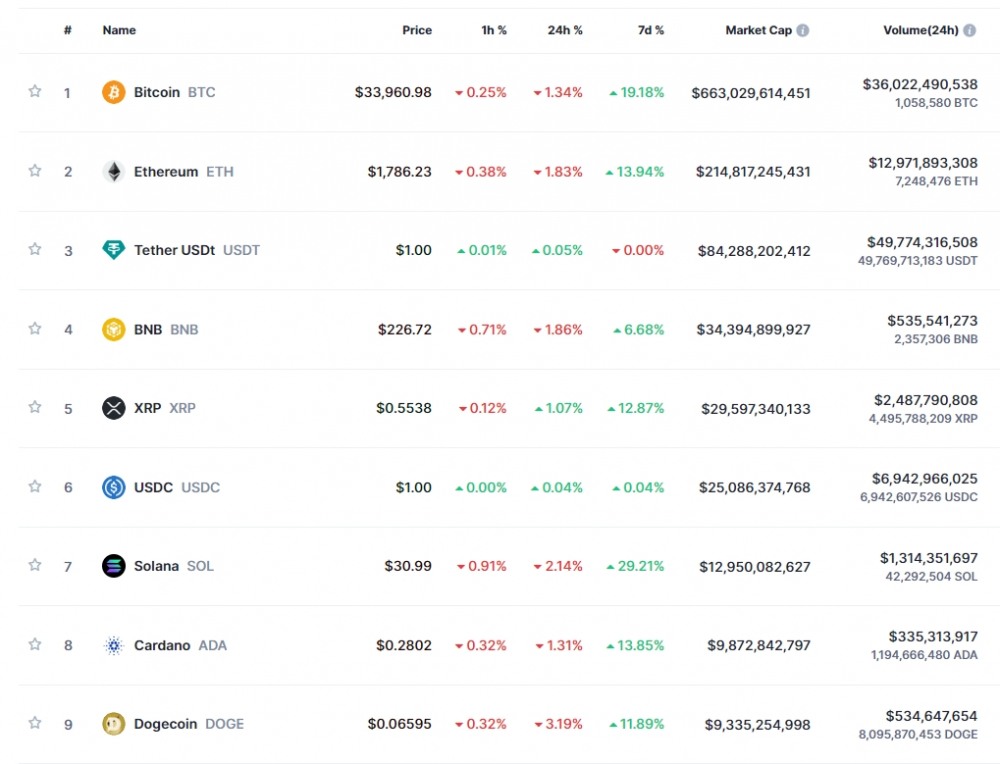Sort table by 7d % column
Image resolution: width=1000 pixels, height=764 pixels.
pyautogui.click(x=651, y=30)
